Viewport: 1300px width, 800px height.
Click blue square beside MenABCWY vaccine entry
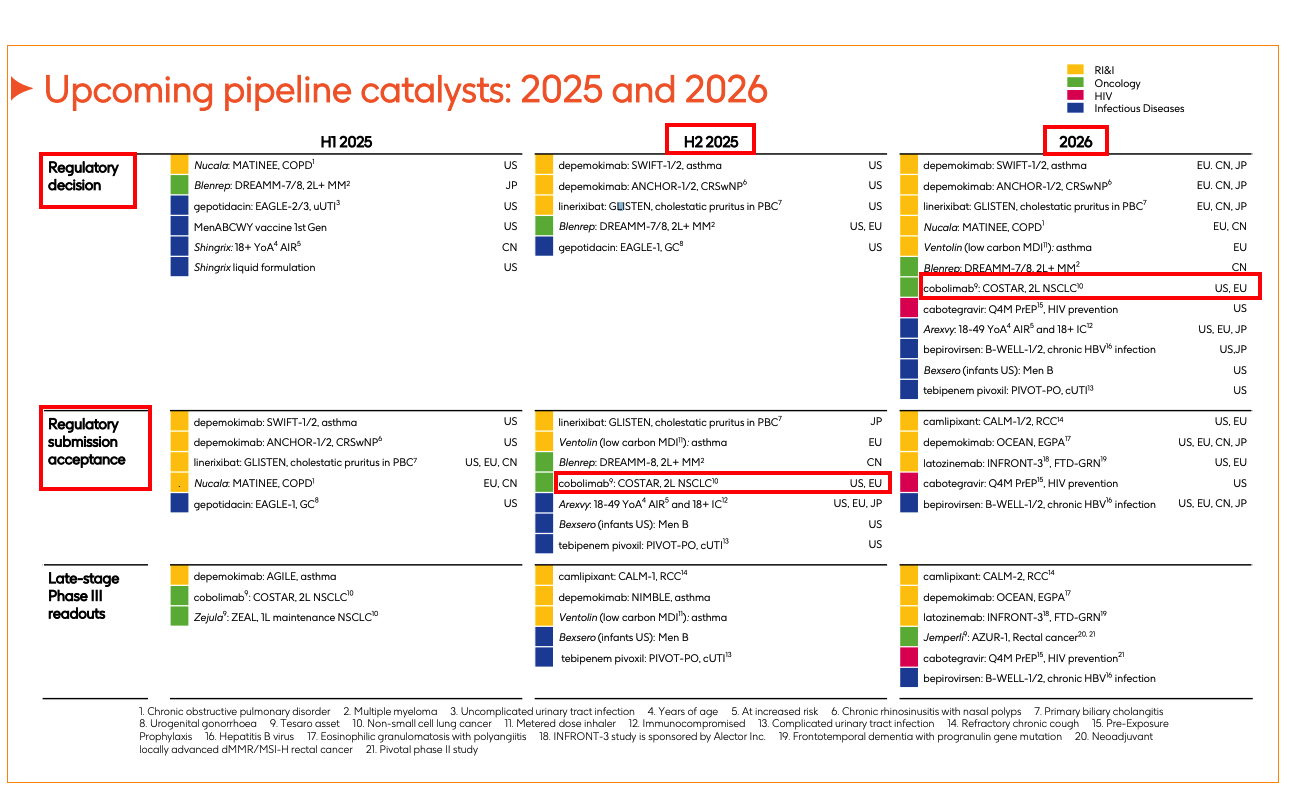click(179, 226)
